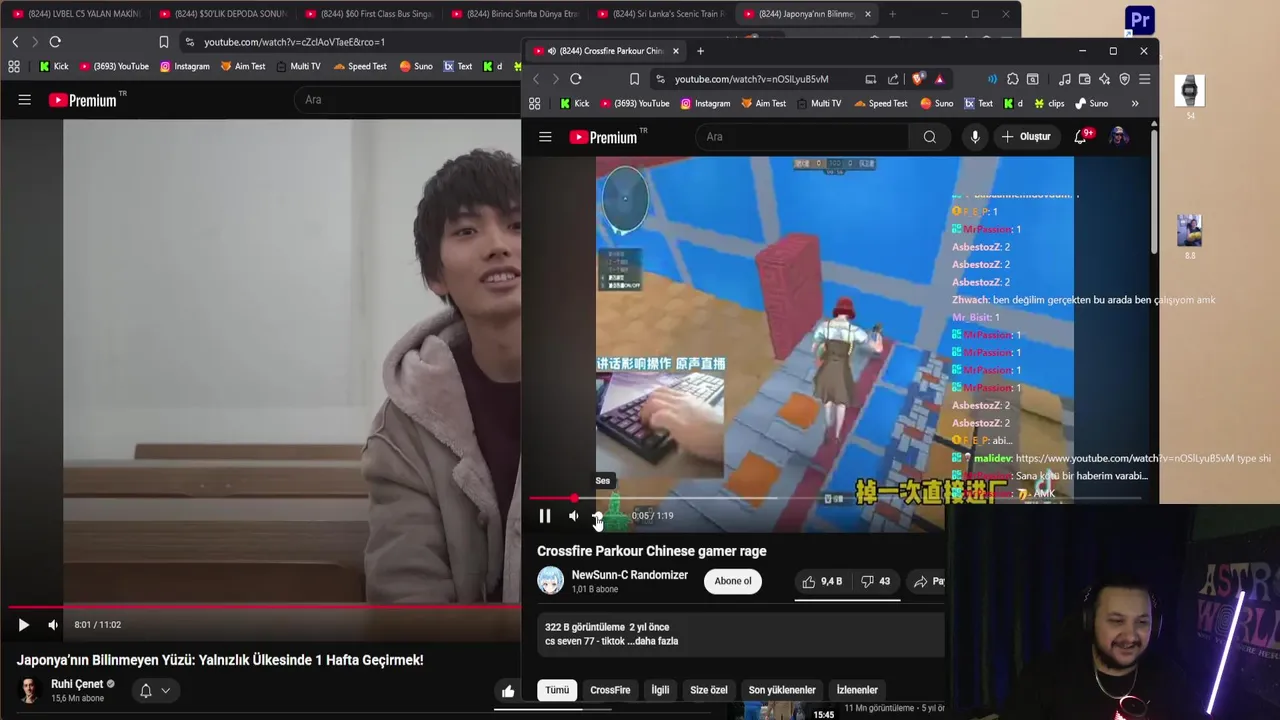Seek on the Japonya video red progress bar
Viewport: 1280px width, 720px height.
point(265,607)
